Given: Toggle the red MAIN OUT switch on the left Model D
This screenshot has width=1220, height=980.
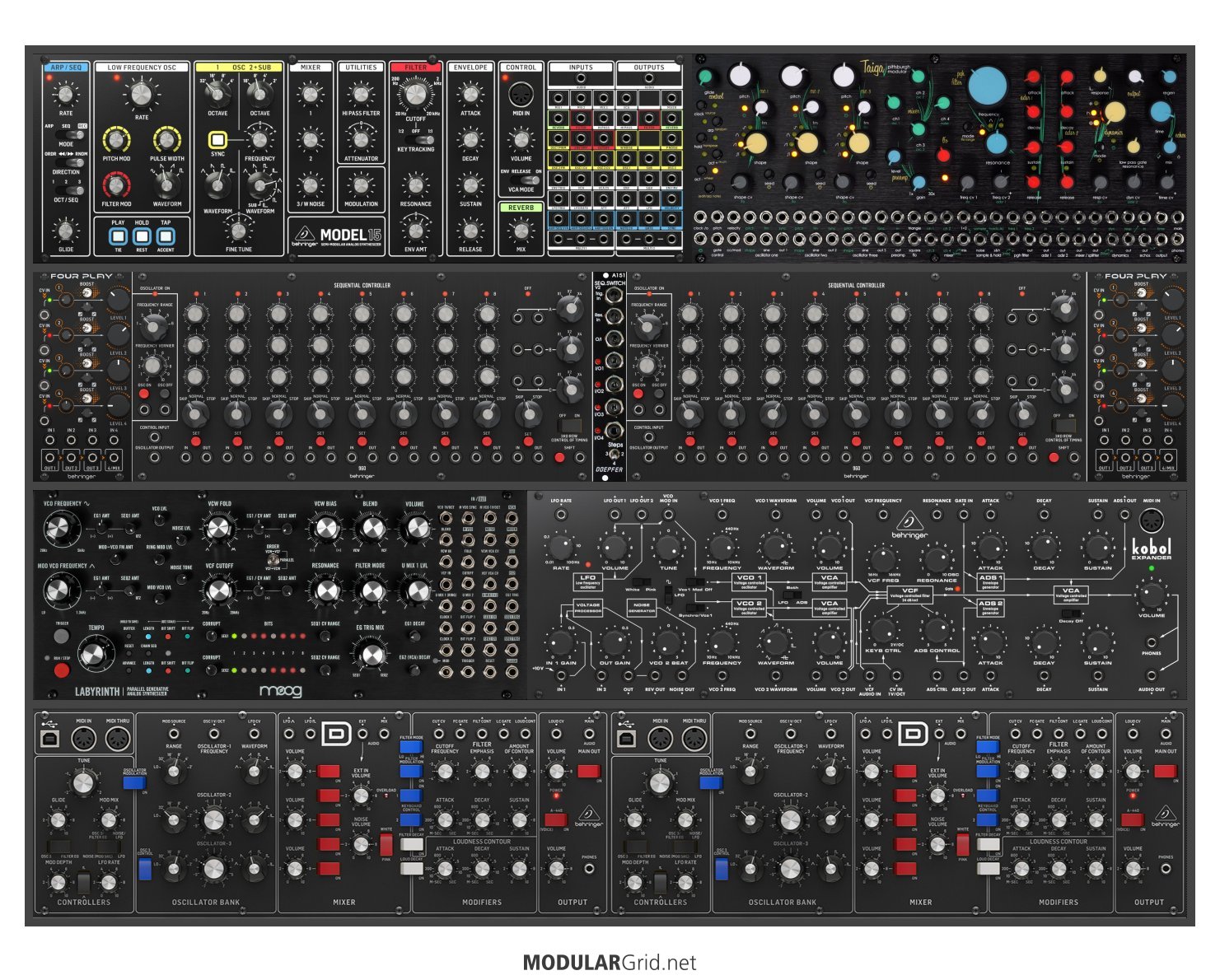Looking at the screenshot, I should (589, 772).
